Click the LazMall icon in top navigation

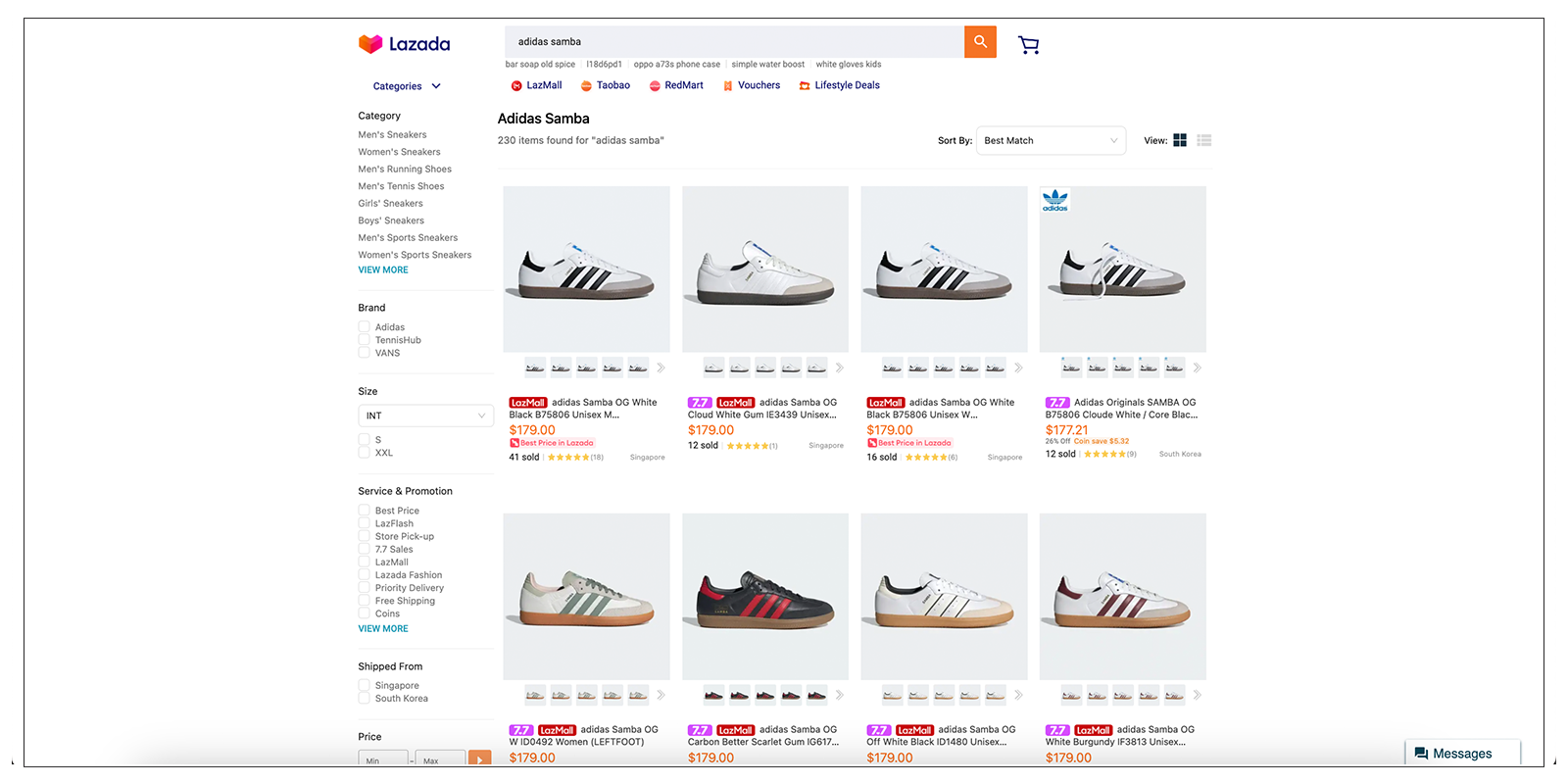point(516,86)
